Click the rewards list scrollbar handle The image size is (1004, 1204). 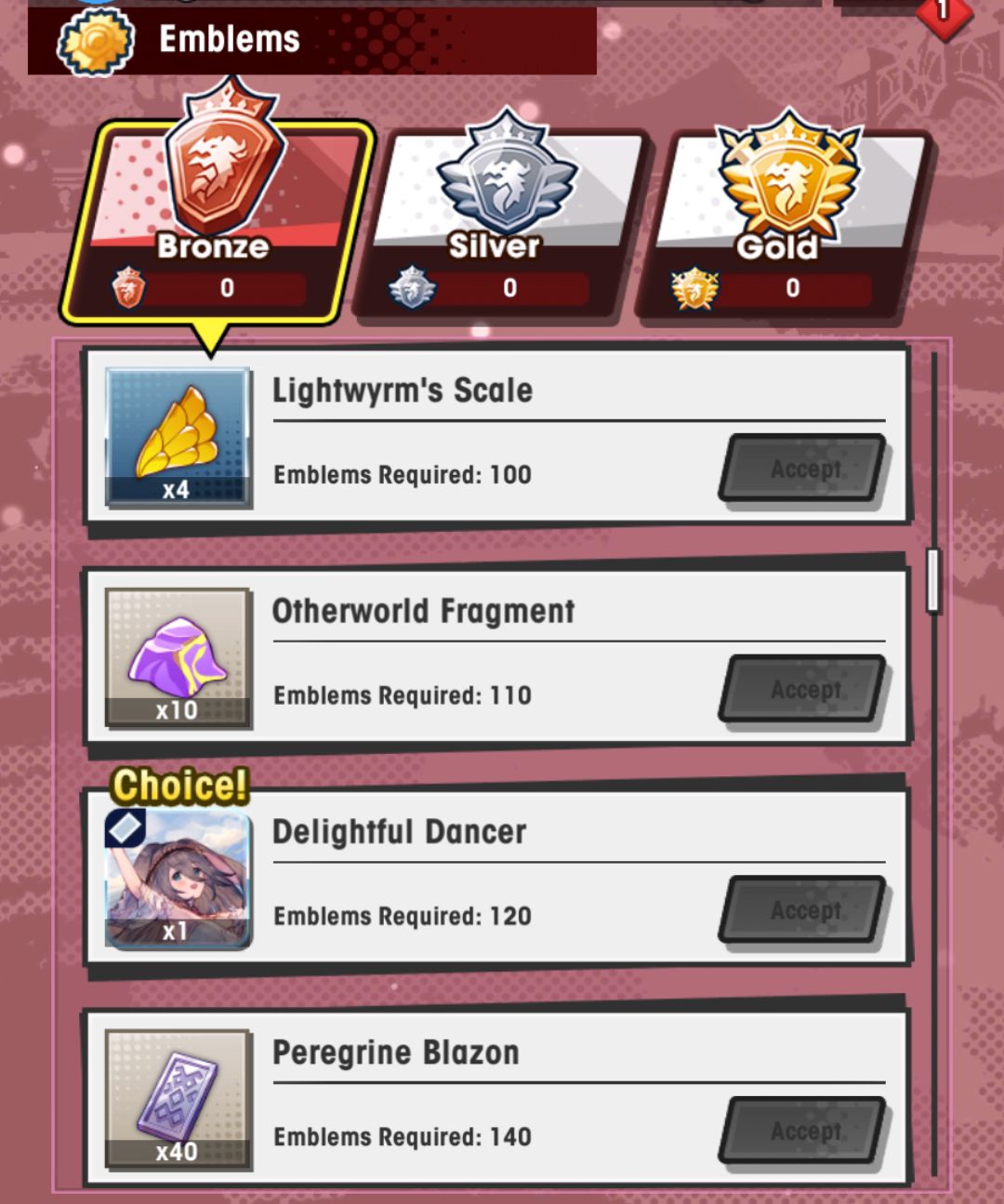click(x=932, y=580)
